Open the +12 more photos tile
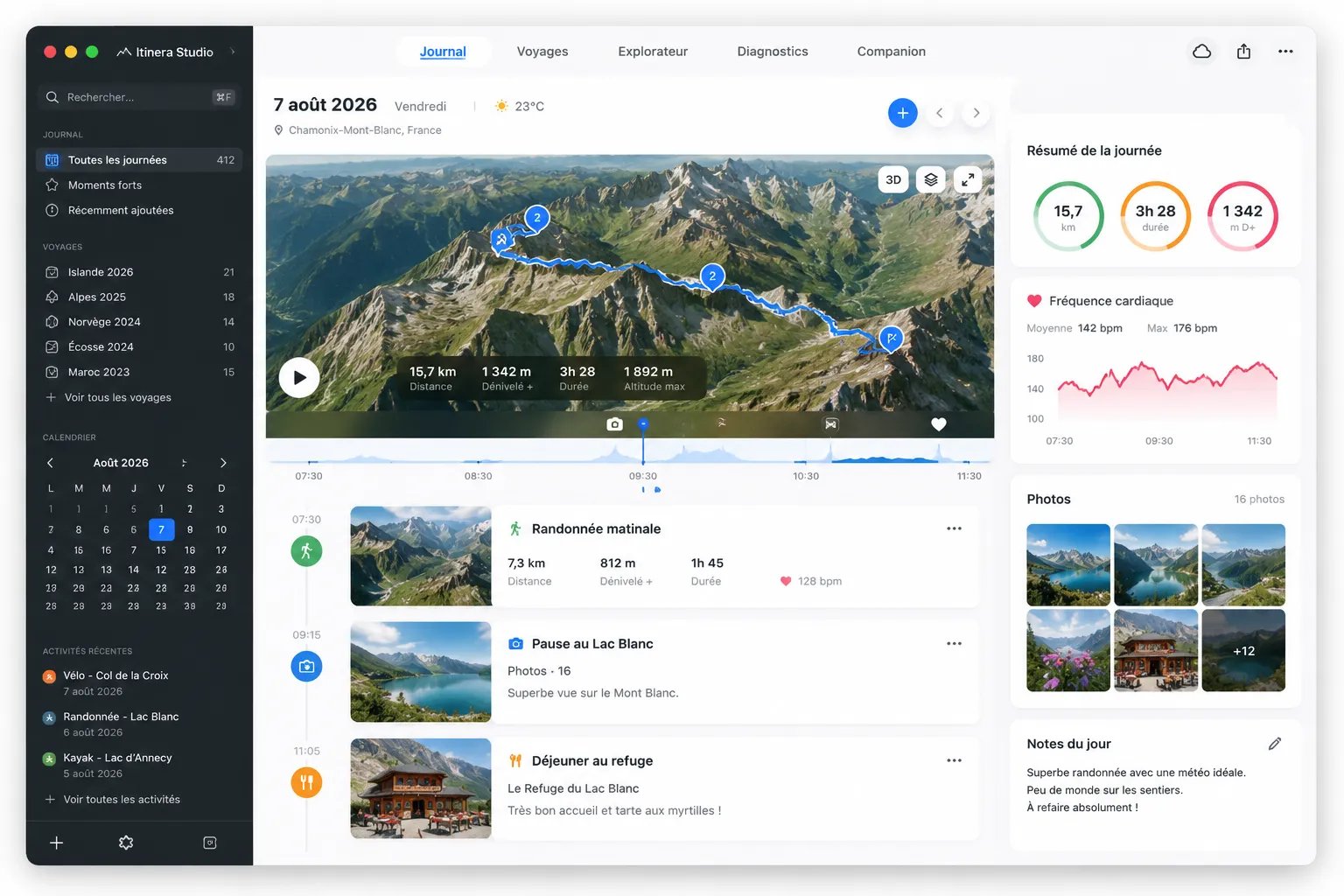Image resolution: width=1344 pixels, height=896 pixels. [x=1243, y=651]
